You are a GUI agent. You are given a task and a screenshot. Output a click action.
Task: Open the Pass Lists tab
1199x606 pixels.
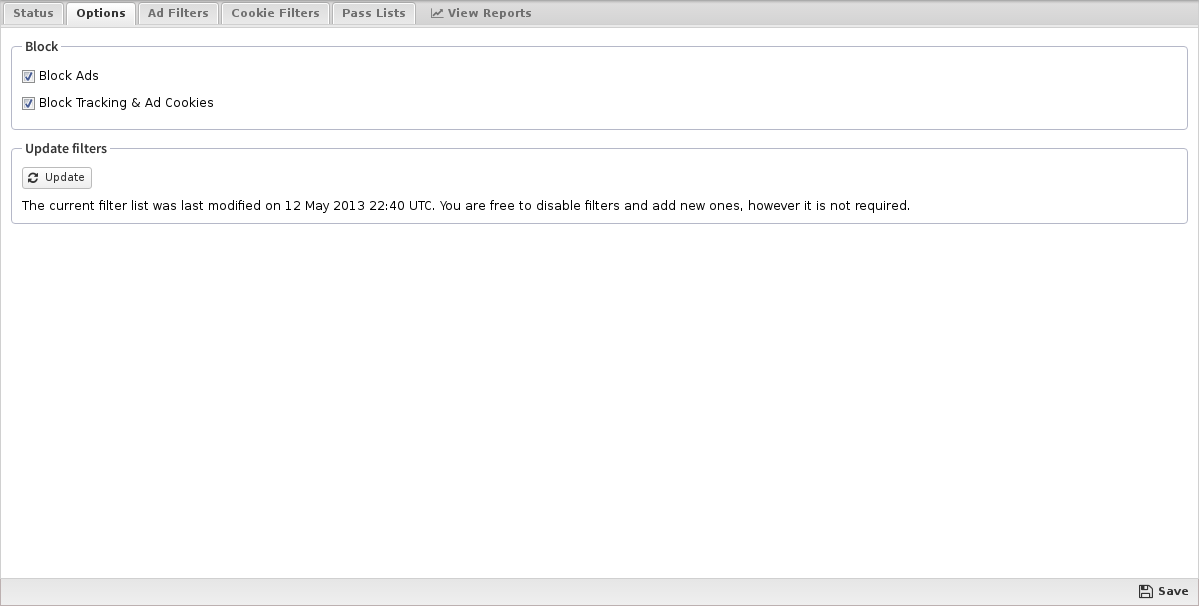pyautogui.click(x=374, y=13)
